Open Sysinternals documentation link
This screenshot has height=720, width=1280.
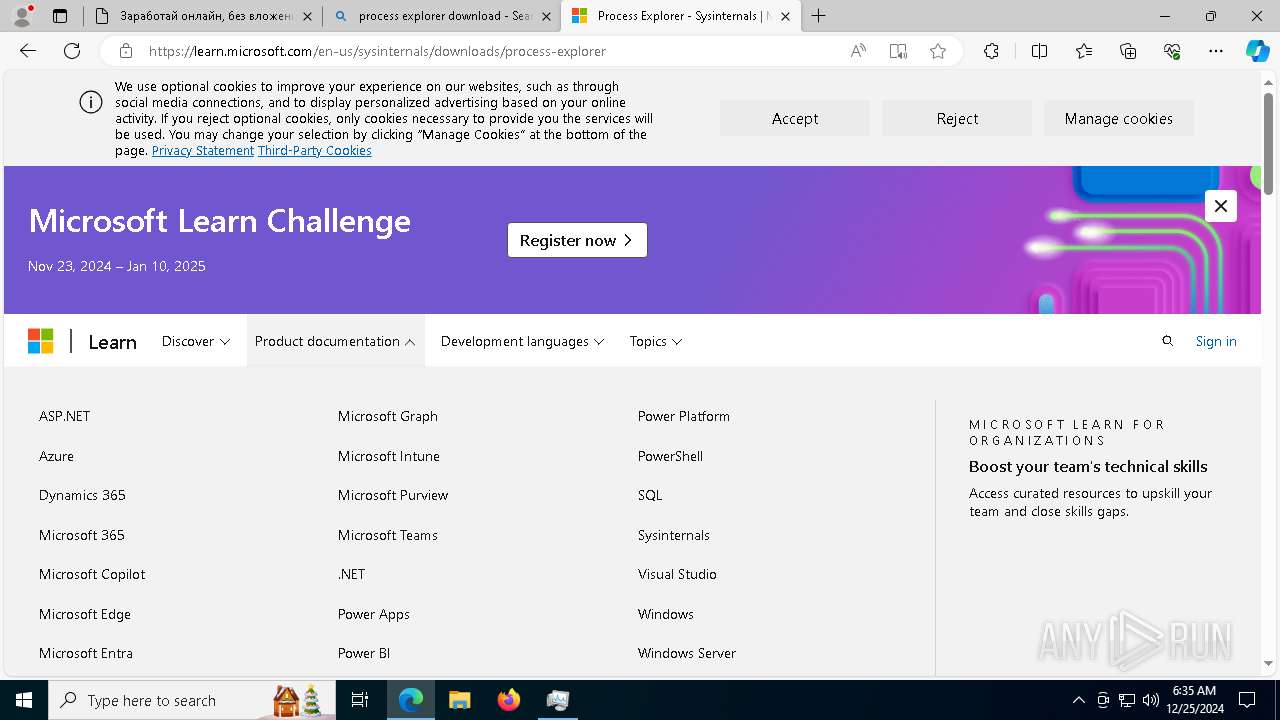(x=674, y=535)
